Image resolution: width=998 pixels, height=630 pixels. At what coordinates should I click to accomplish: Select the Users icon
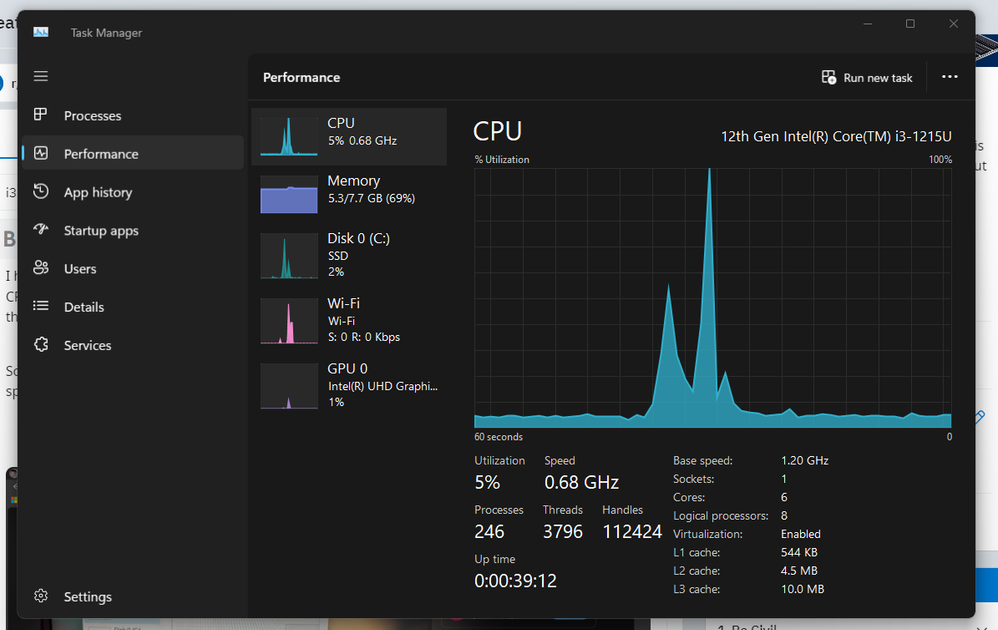click(x=41, y=268)
